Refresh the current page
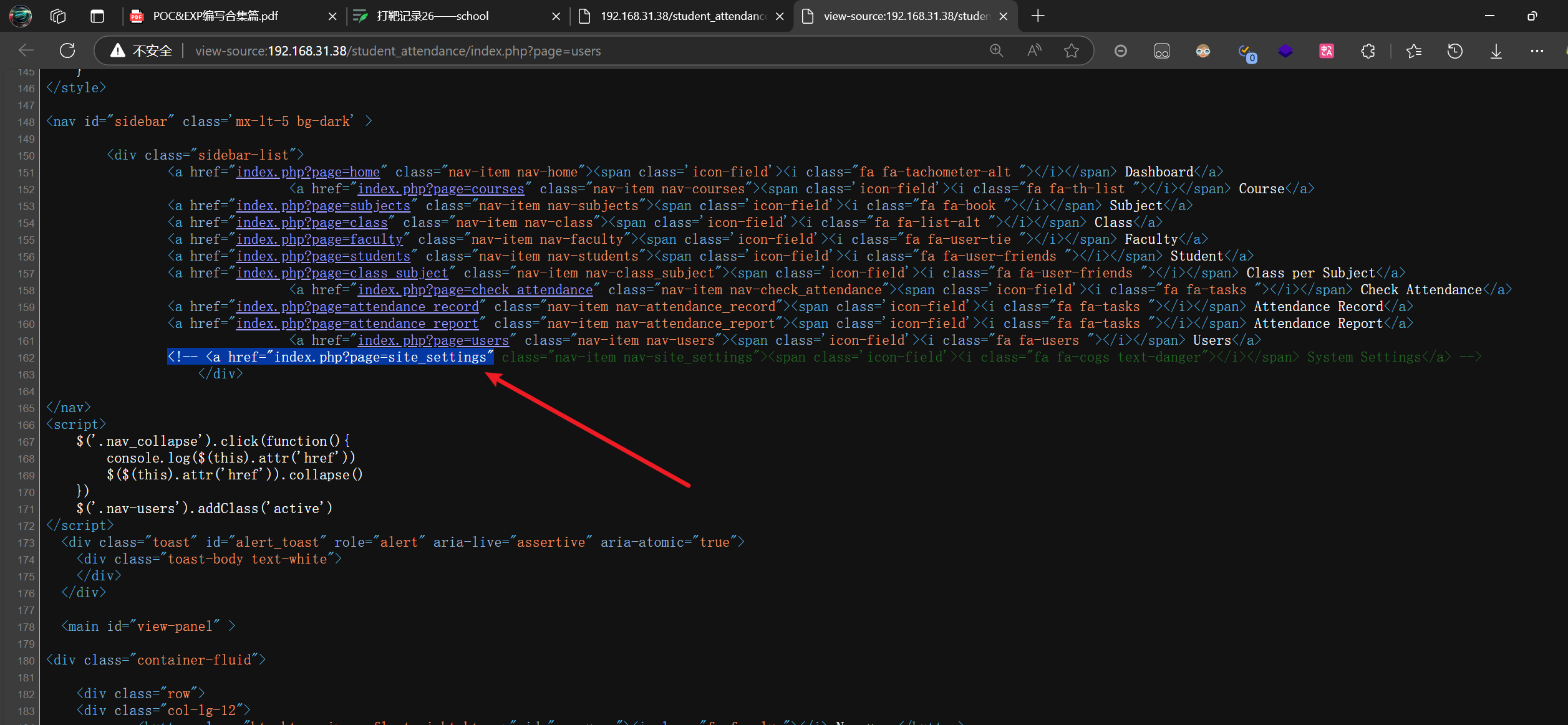The height and width of the screenshot is (725, 1568). [x=67, y=50]
